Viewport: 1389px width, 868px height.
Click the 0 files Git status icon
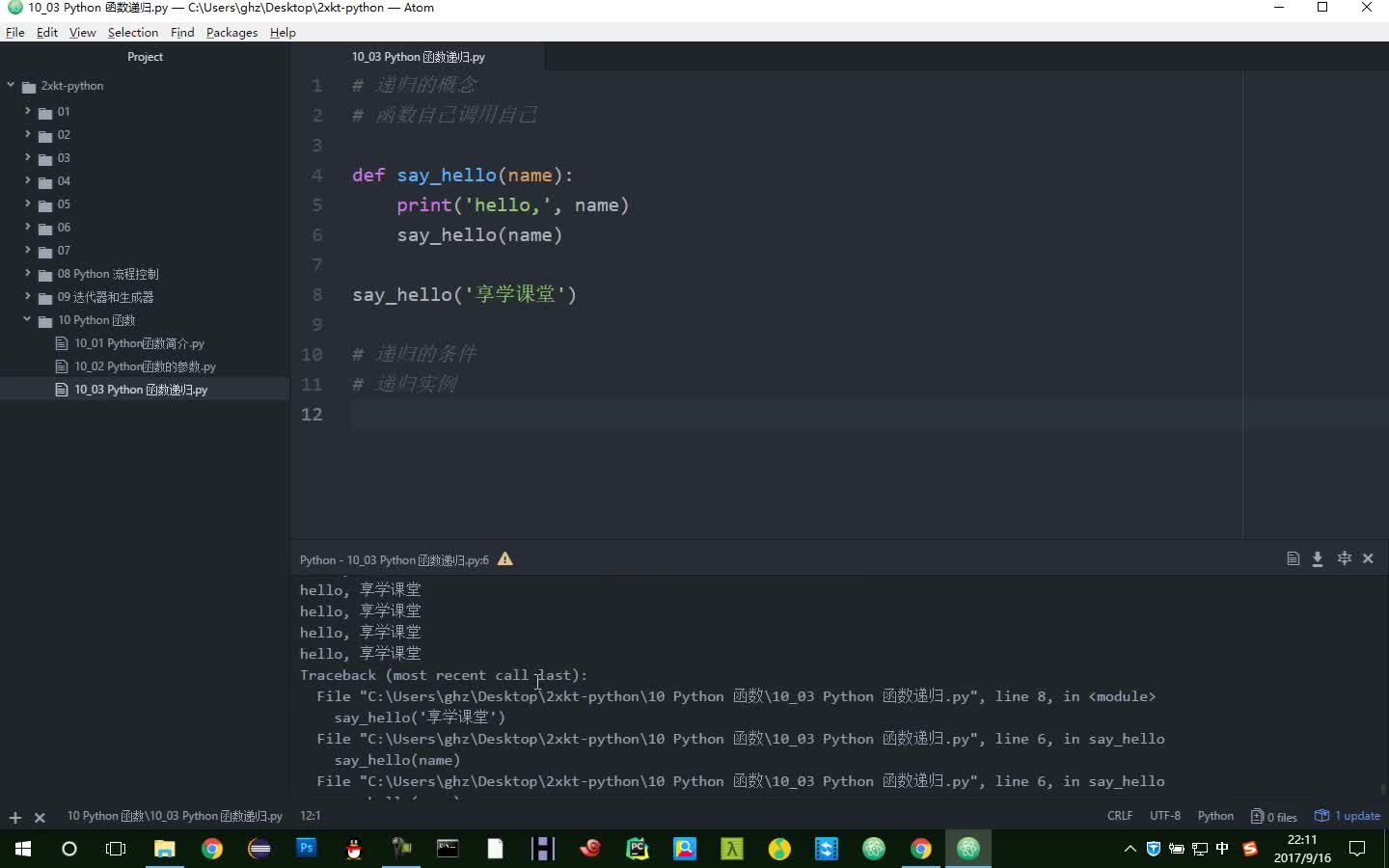pyautogui.click(x=1273, y=816)
